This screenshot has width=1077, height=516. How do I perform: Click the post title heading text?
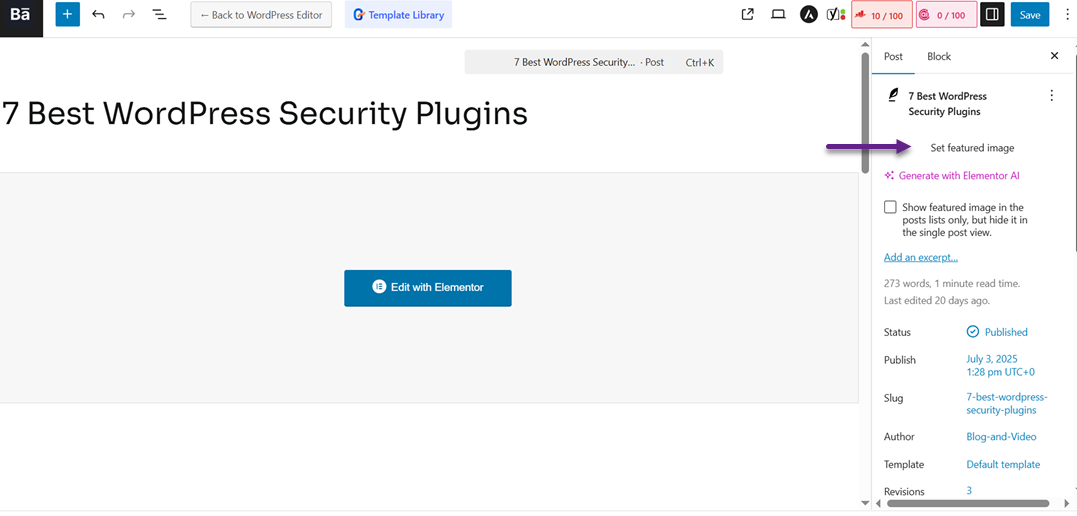(x=264, y=114)
